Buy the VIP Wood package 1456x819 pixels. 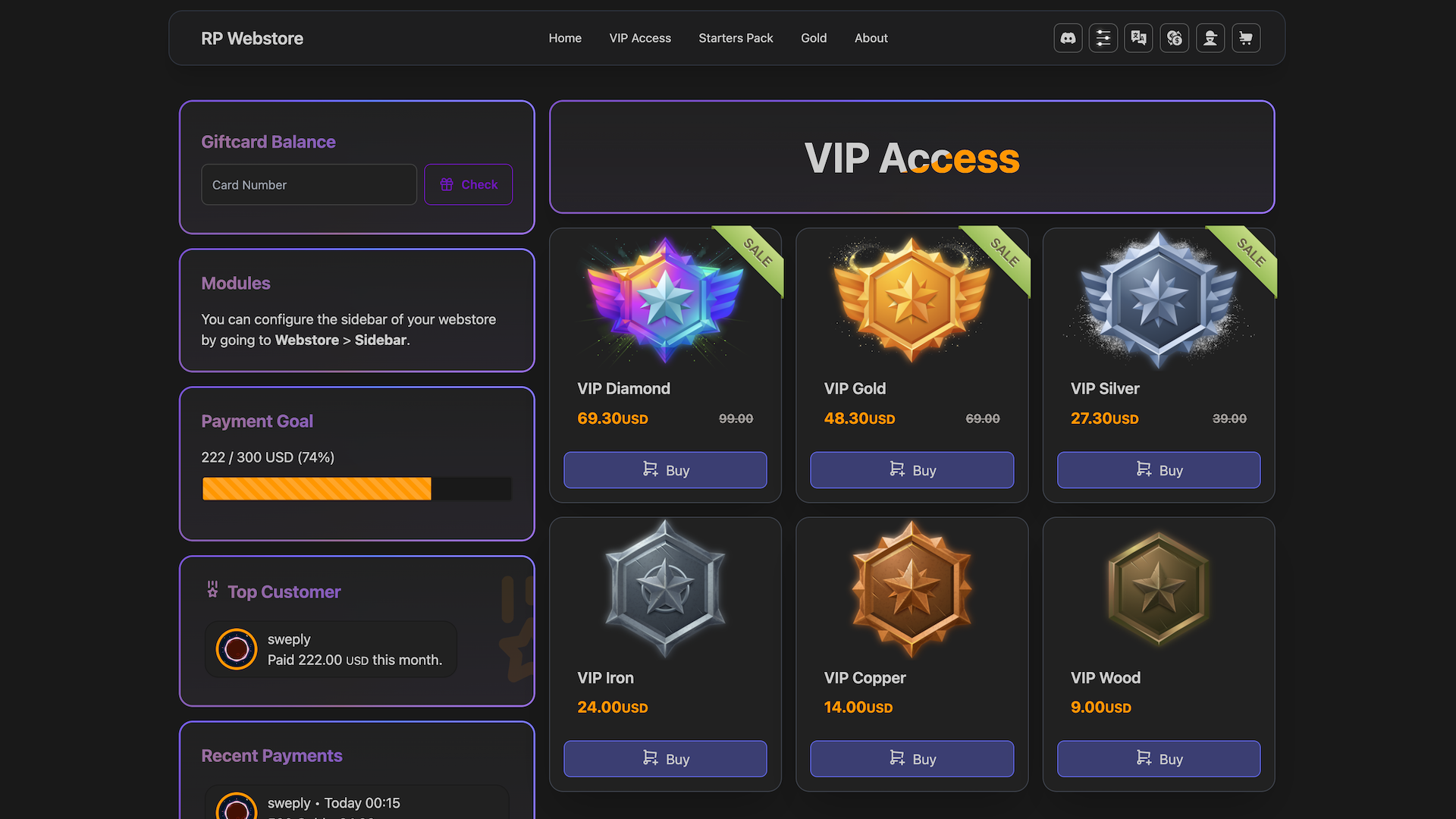(1159, 759)
